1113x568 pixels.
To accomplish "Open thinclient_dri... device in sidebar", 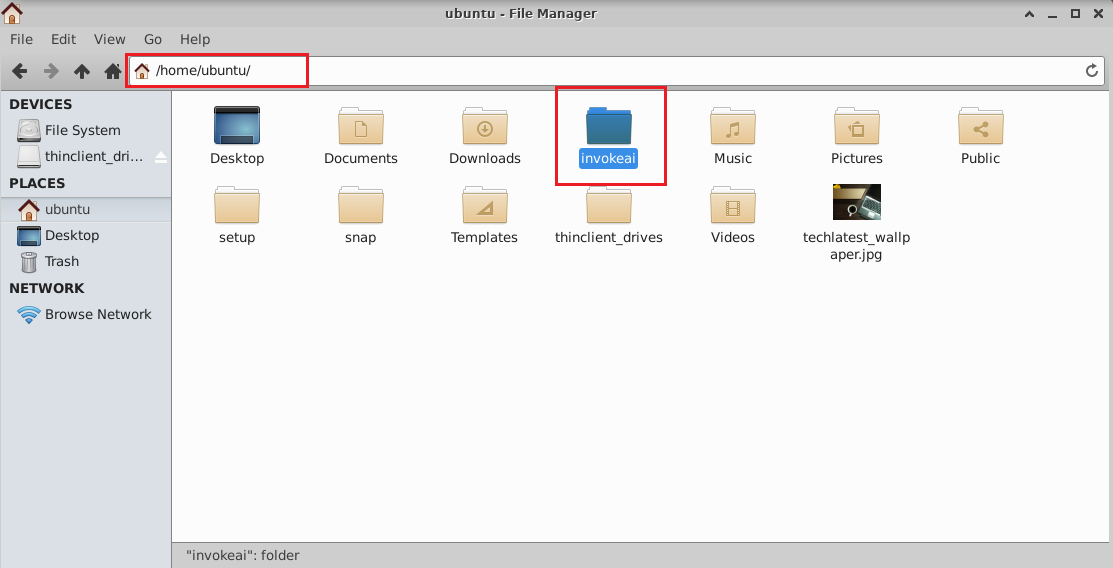I will click(78, 156).
